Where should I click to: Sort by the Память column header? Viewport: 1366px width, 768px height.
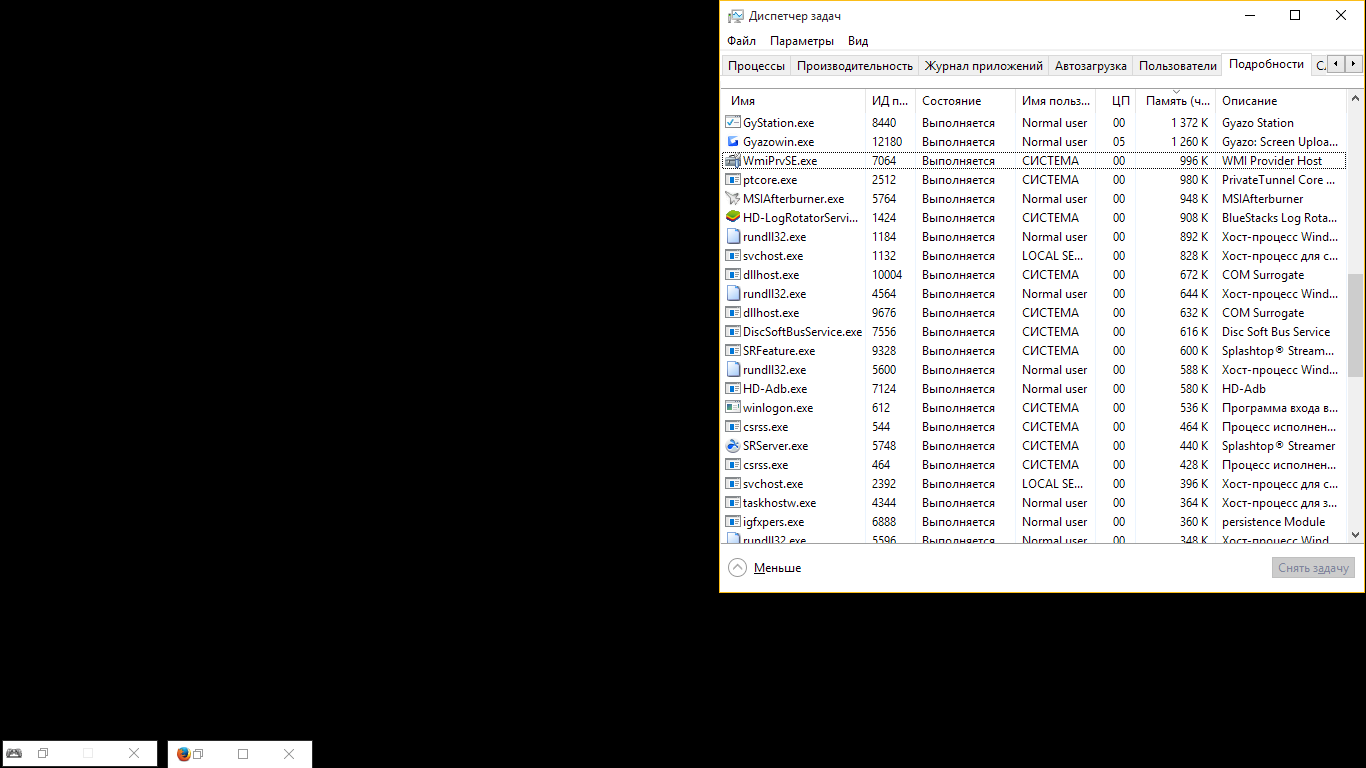pos(1176,101)
